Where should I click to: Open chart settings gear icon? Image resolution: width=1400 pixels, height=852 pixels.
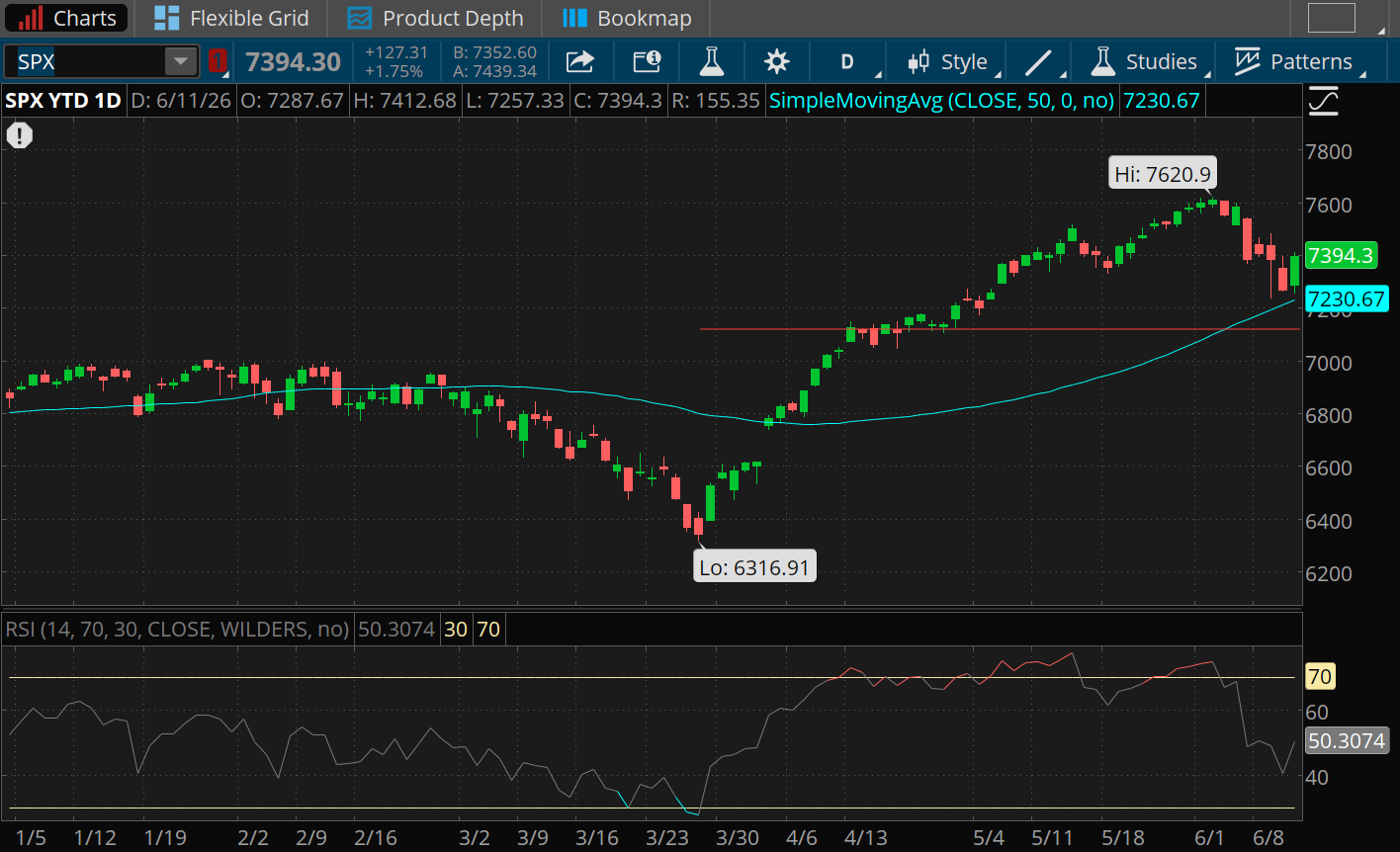[x=777, y=61]
